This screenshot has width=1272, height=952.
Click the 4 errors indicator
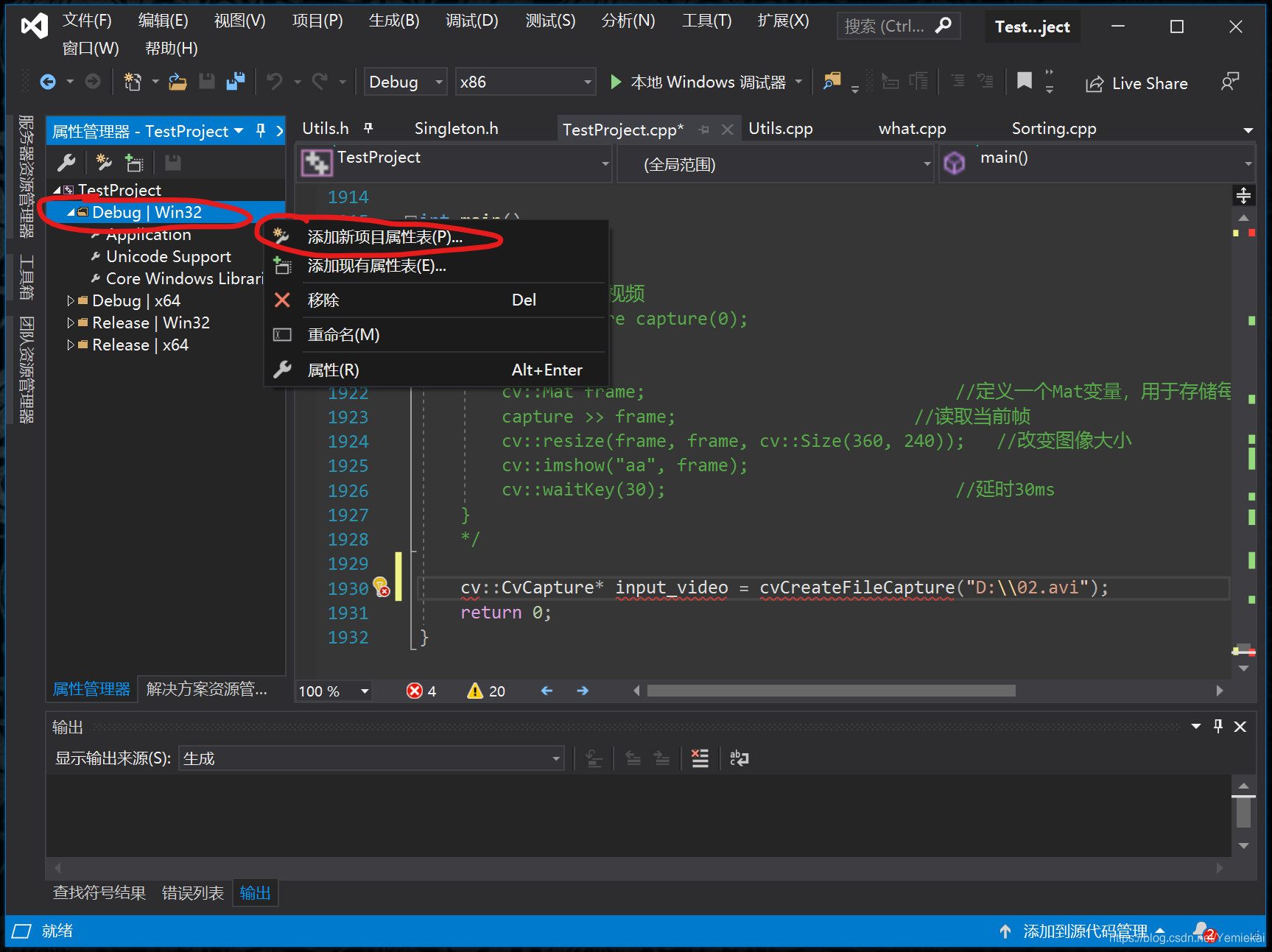coord(421,691)
